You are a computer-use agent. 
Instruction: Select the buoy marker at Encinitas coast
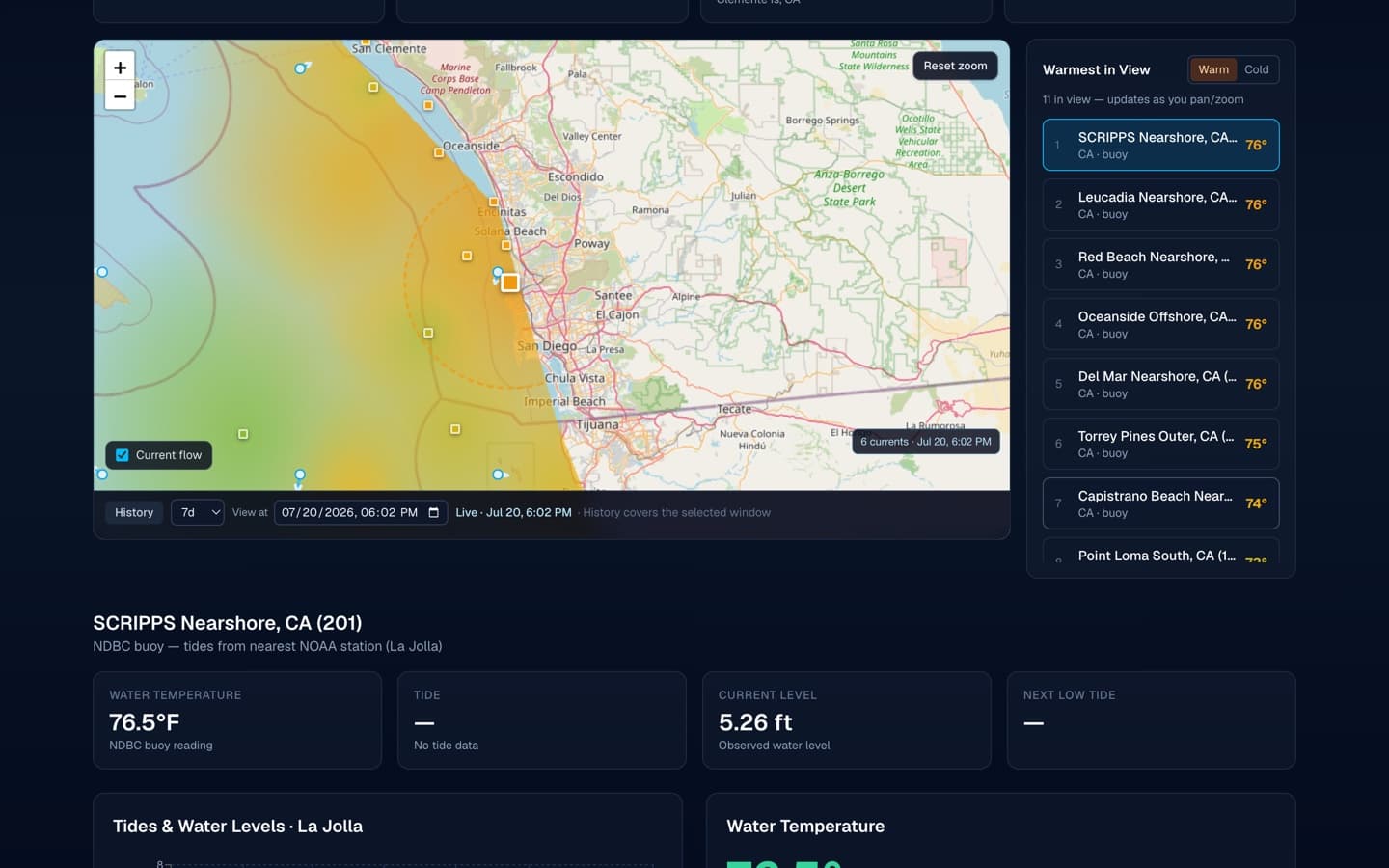point(494,202)
